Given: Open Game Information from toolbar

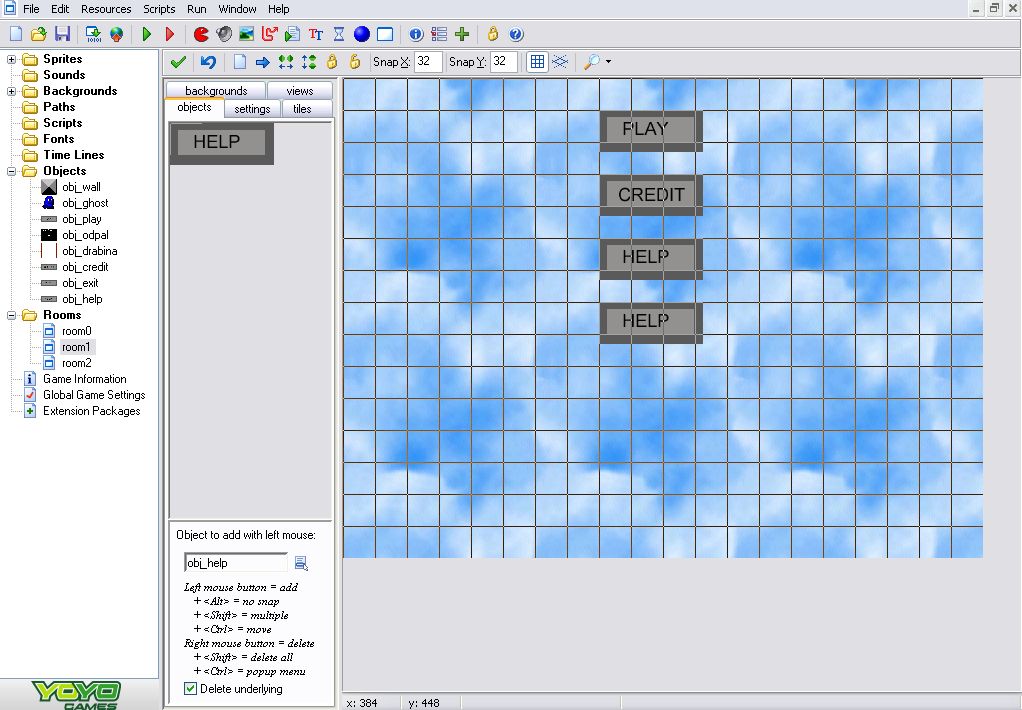Looking at the screenshot, I should [x=416, y=34].
